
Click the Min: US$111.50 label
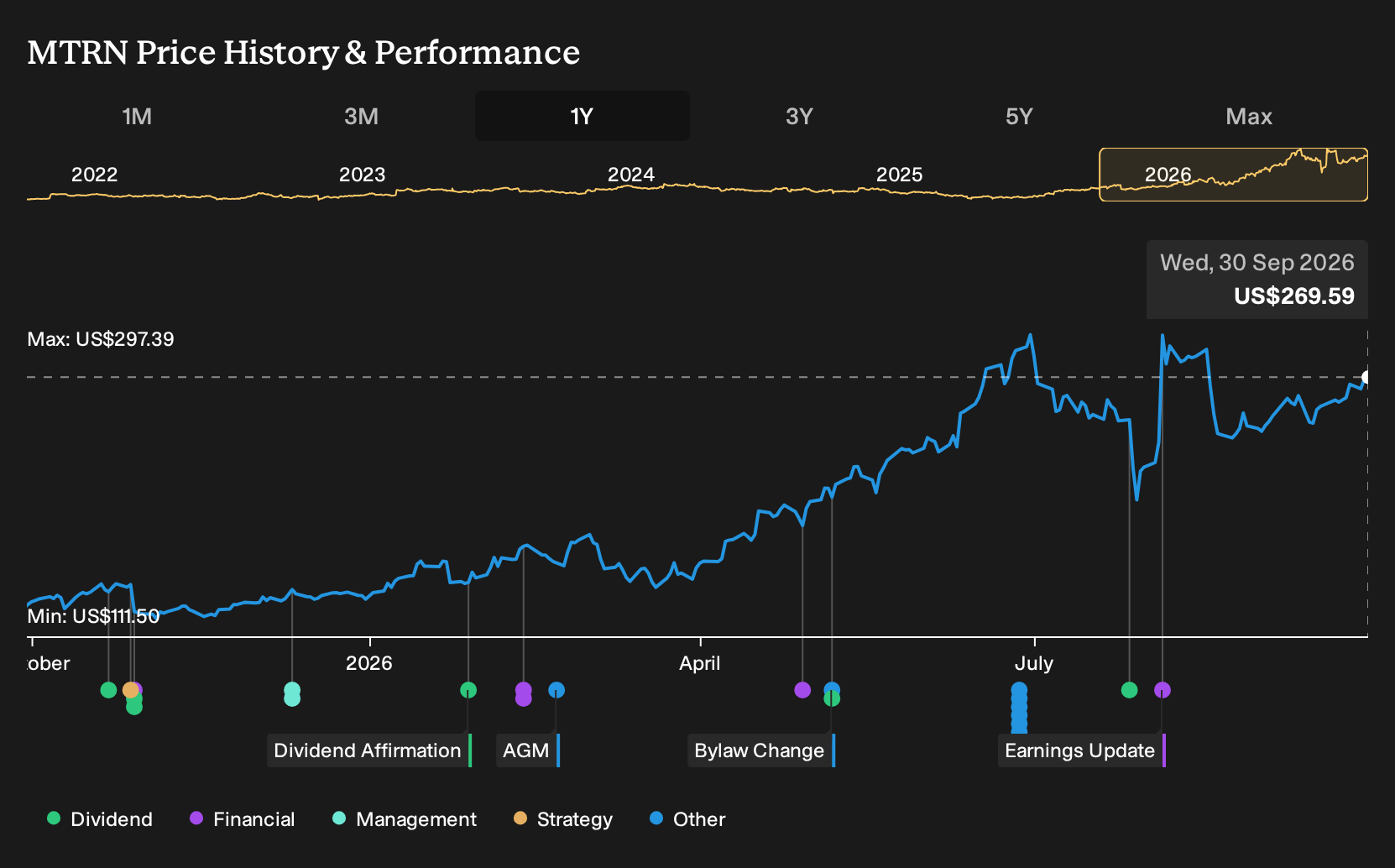pyautogui.click(x=93, y=616)
